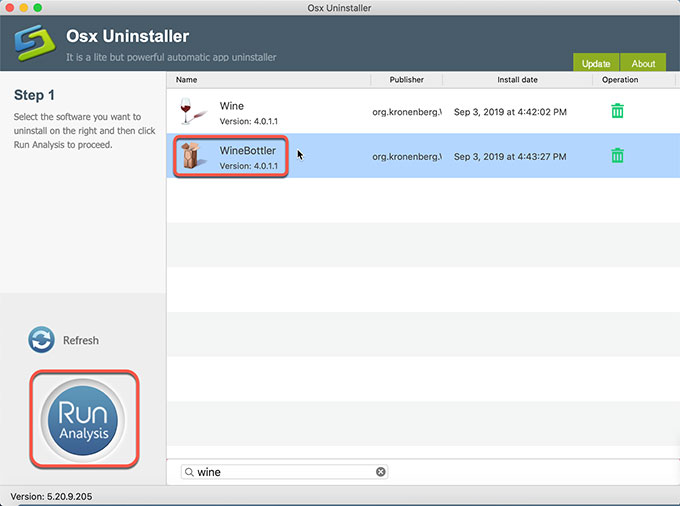Click the Osx Uninstaller logo
The height and width of the screenshot is (506, 680).
(35, 42)
